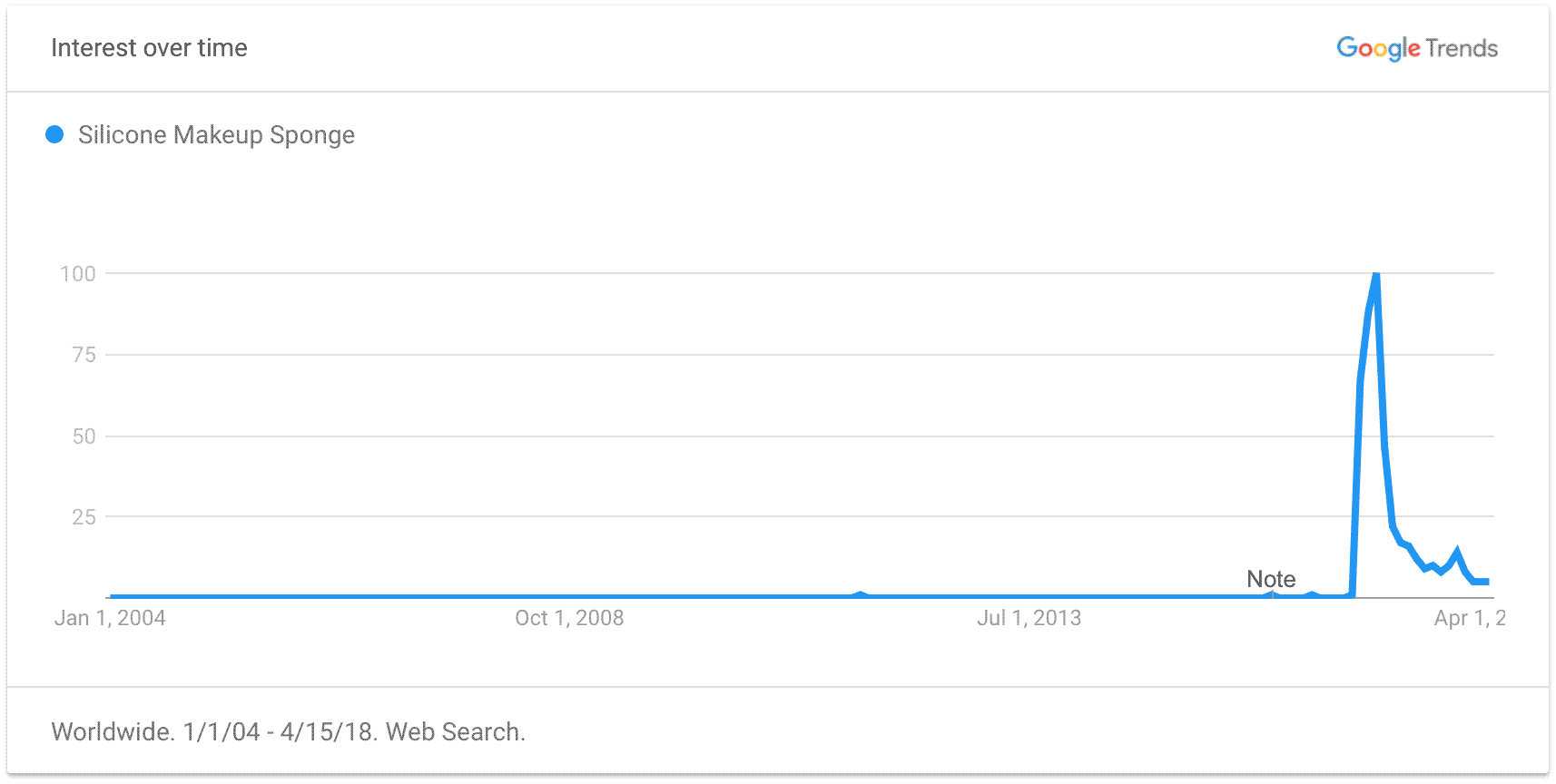Click the Worldwide date range footer text

289,731
